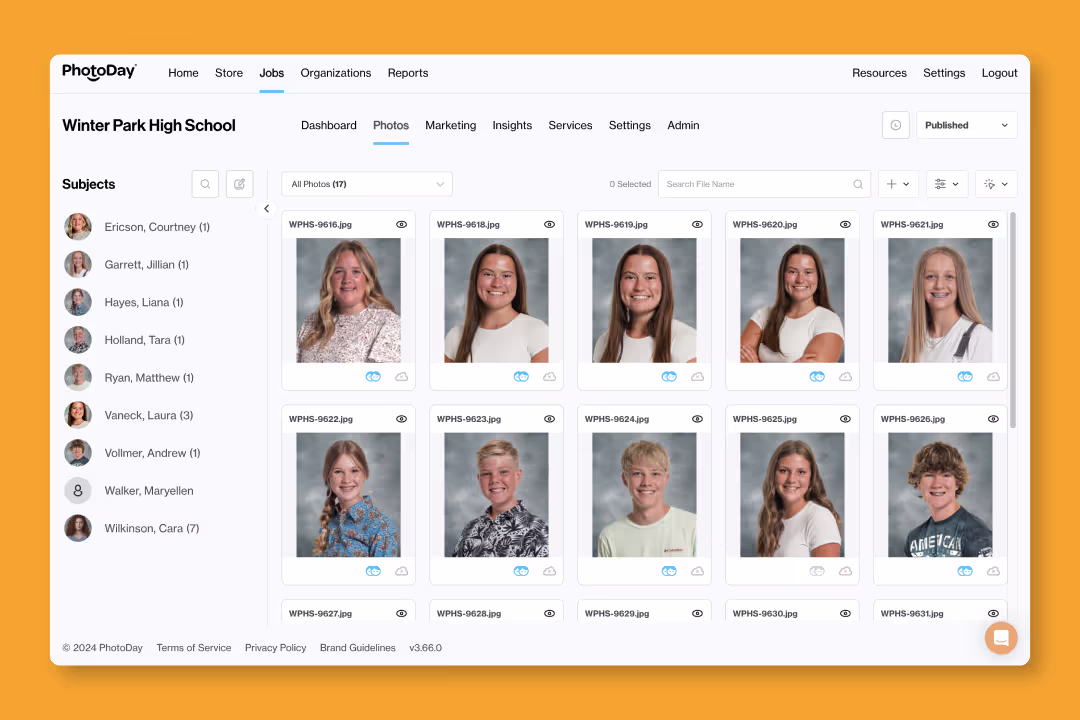Click search icon in file name field
1080x720 pixels.
[x=858, y=184]
